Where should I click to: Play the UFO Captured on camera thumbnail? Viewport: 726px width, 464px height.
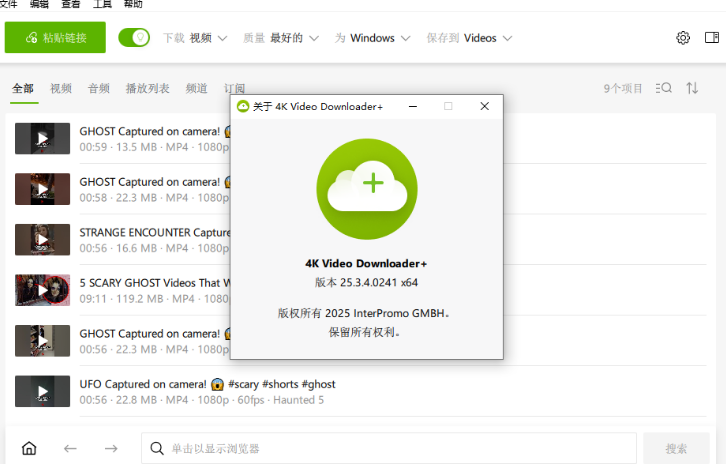point(42,391)
